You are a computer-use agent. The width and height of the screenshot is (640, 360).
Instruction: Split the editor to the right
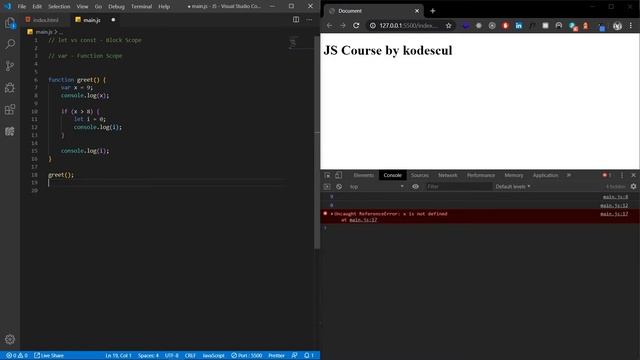(x=296, y=20)
